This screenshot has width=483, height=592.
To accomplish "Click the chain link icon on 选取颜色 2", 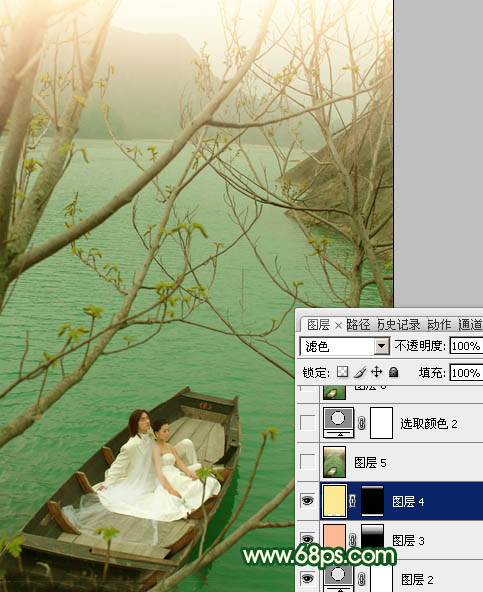I will 361,423.
